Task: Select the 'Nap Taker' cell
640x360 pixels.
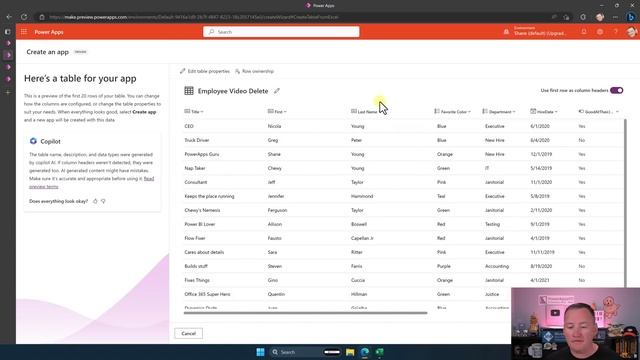Action: [195, 168]
